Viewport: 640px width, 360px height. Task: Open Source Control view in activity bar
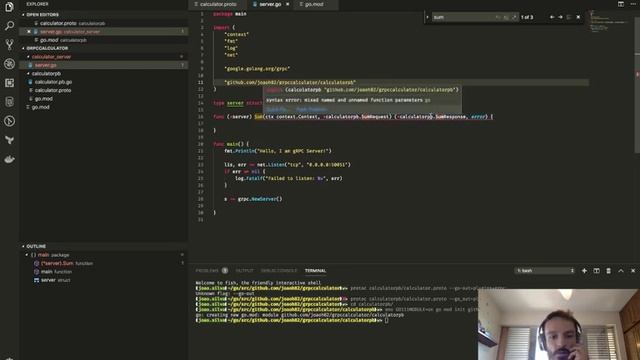(x=9, y=44)
